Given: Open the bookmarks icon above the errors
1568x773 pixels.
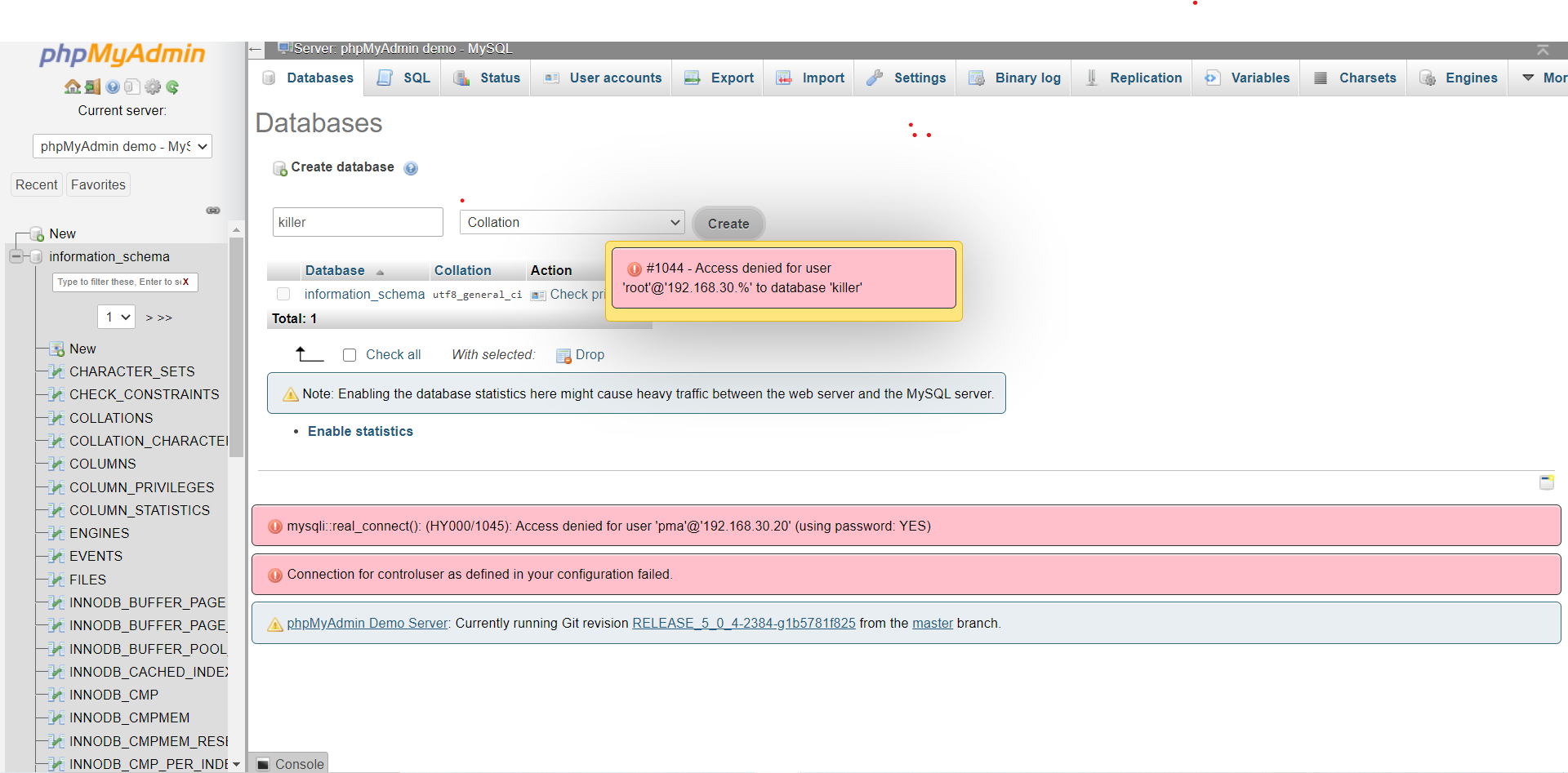Looking at the screenshot, I should click(x=1547, y=482).
